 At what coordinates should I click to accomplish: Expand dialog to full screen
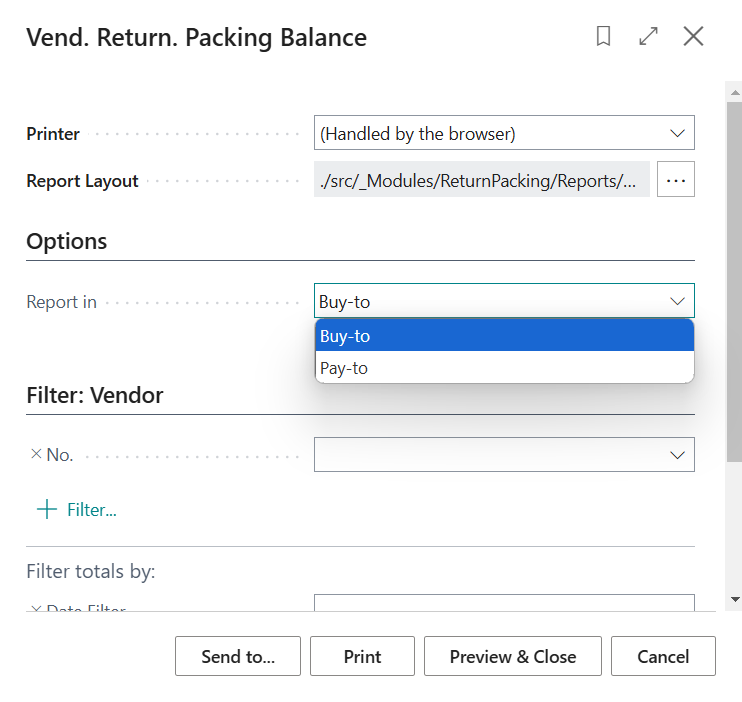pyautogui.click(x=648, y=36)
